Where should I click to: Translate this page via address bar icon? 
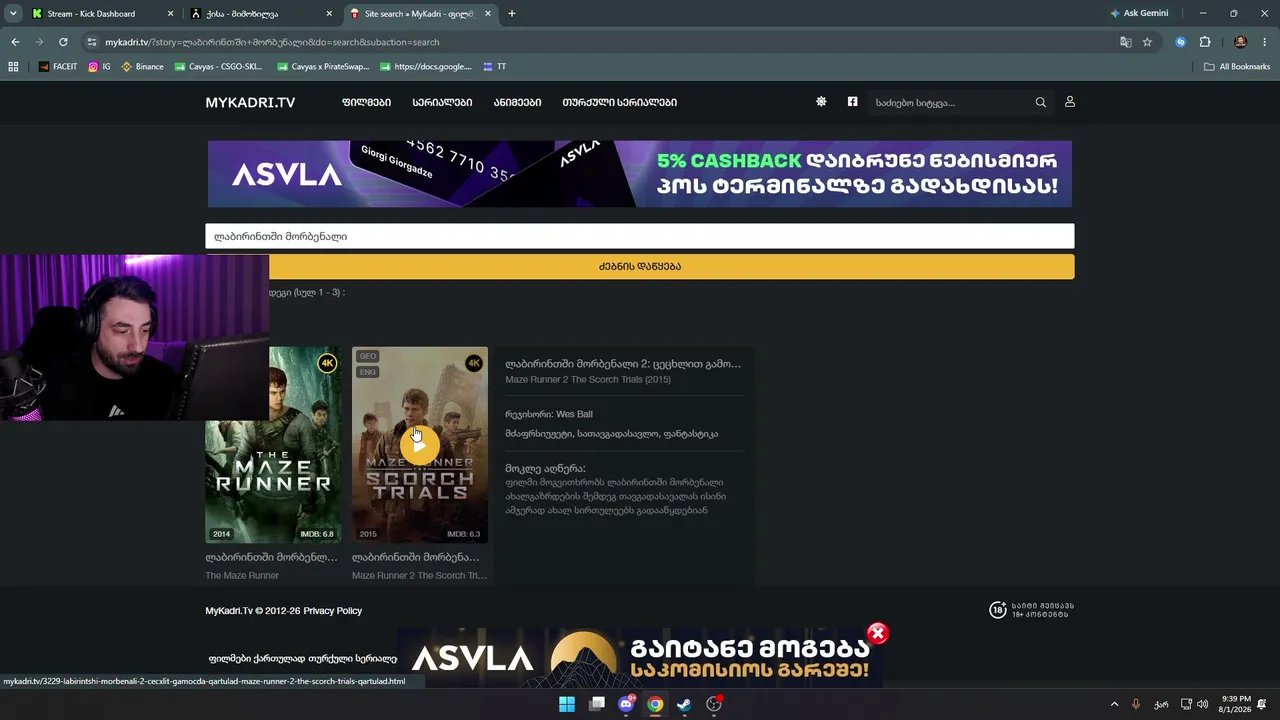pyautogui.click(x=1126, y=42)
